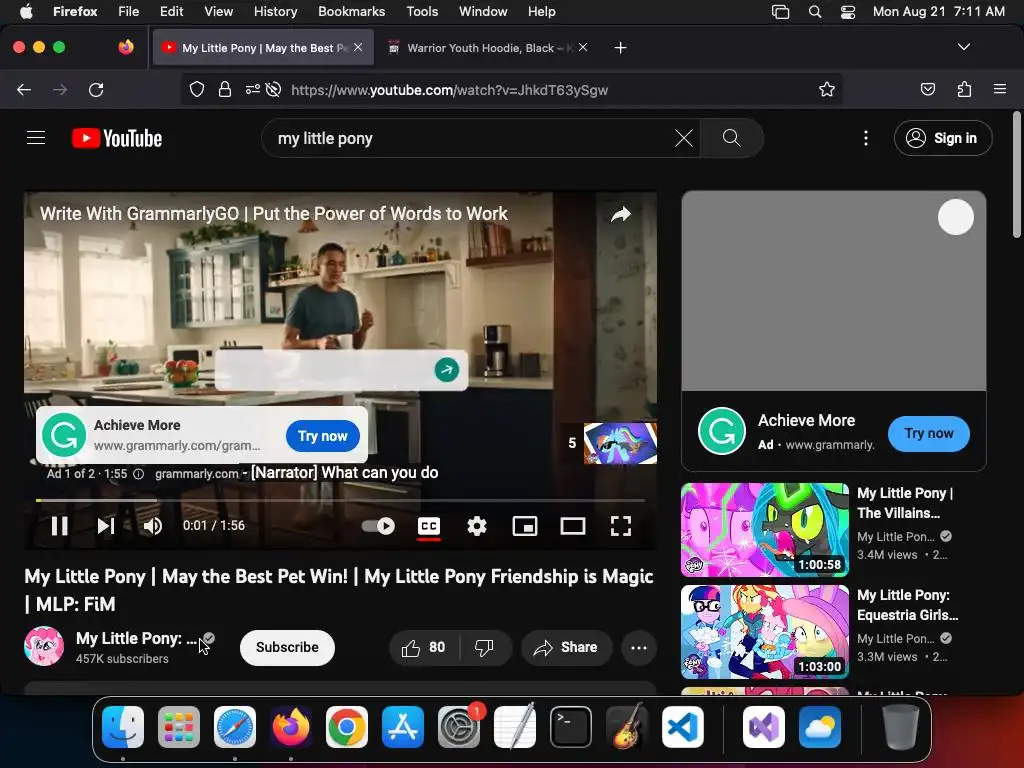This screenshot has width=1024, height=768.
Task: Open My Little Pony channel avatar
Action: [44, 647]
